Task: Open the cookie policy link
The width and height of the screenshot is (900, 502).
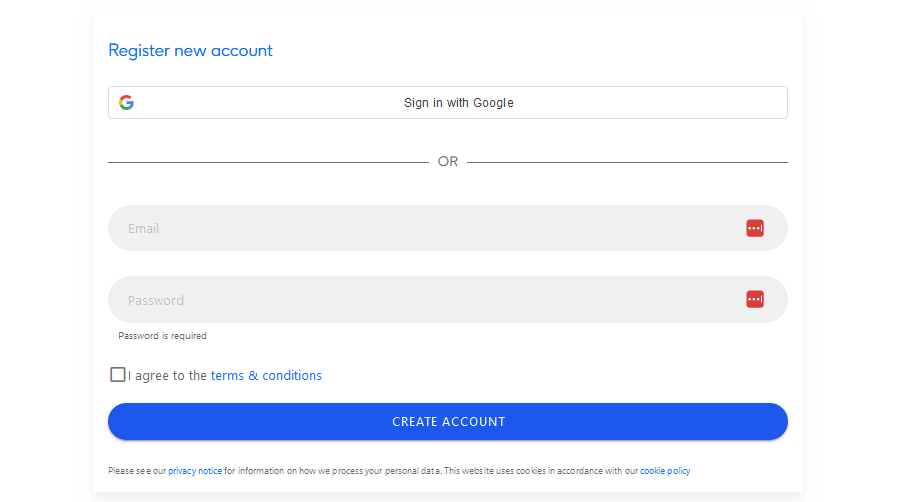Action: click(665, 471)
